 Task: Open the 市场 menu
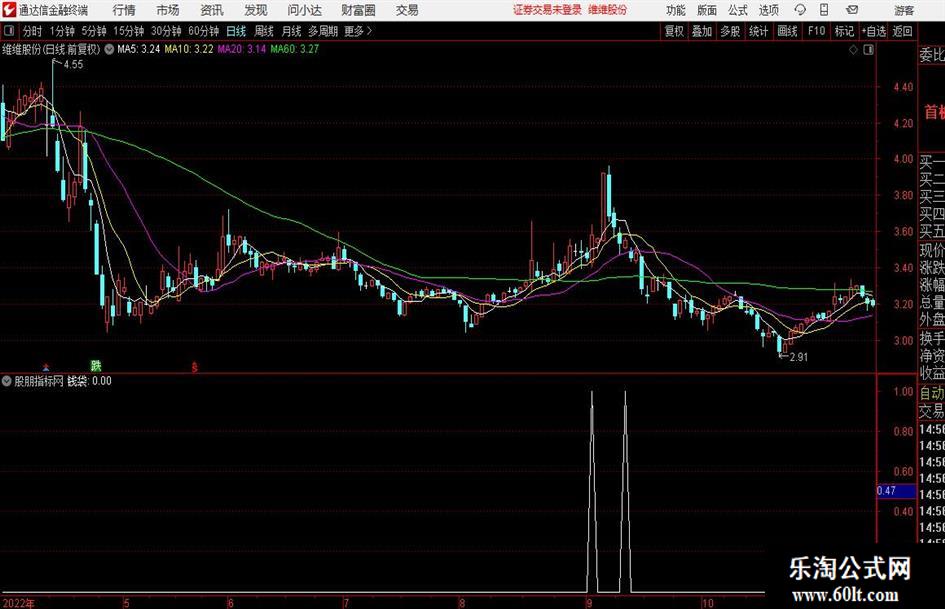[168, 10]
